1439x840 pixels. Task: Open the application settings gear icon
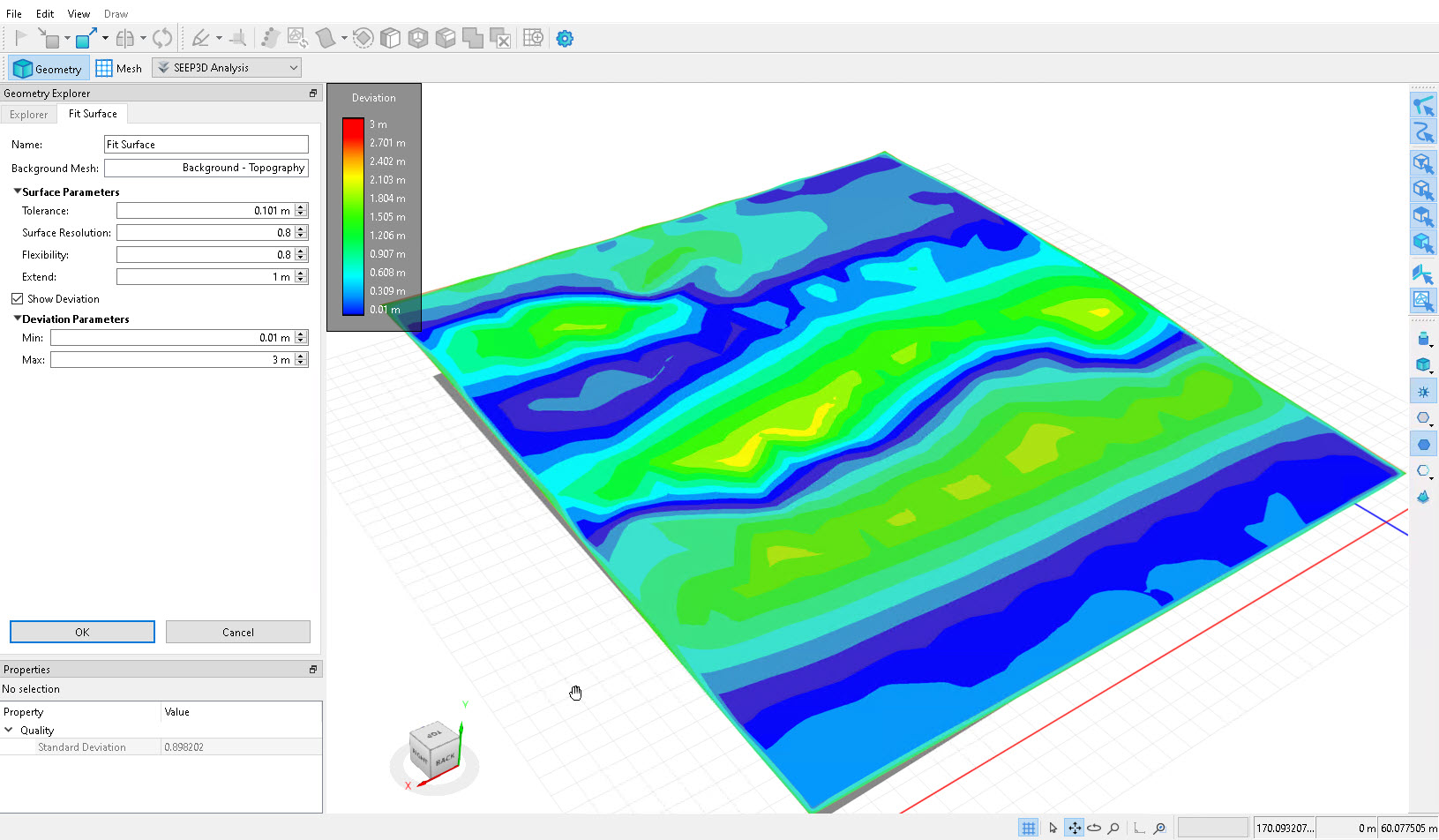[565, 37]
